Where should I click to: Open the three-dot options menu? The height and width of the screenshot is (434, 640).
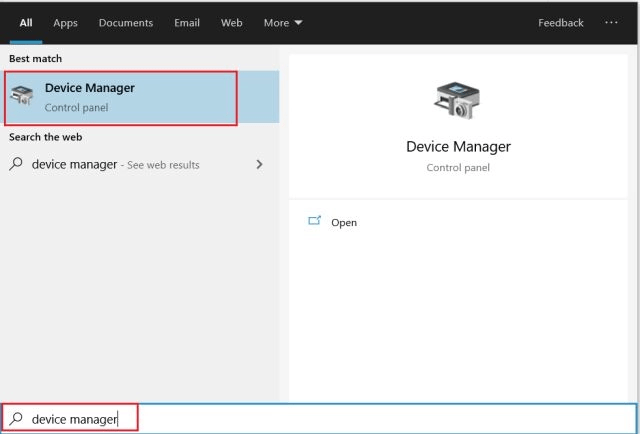pyautogui.click(x=611, y=22)
